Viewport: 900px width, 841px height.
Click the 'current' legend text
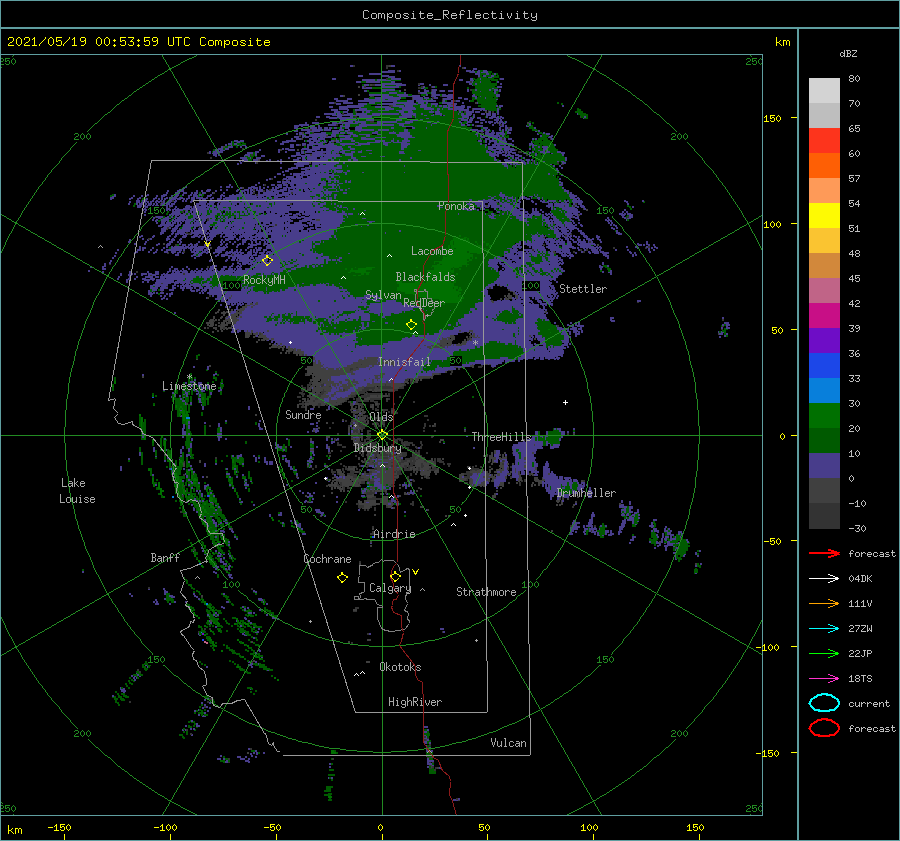(x=869, y=703)
